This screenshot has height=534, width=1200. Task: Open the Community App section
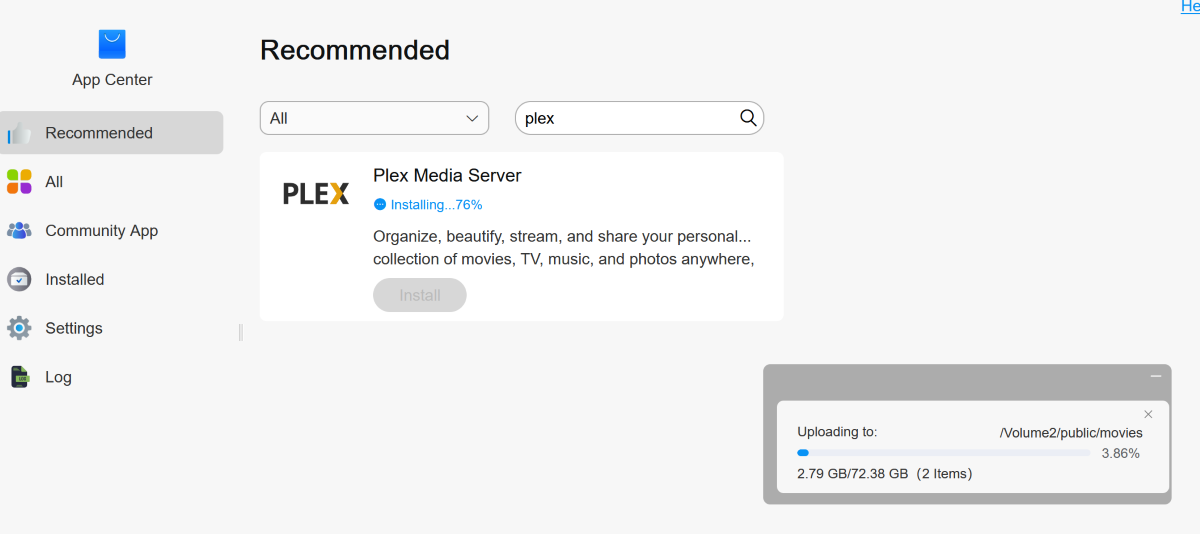(101, 231)
